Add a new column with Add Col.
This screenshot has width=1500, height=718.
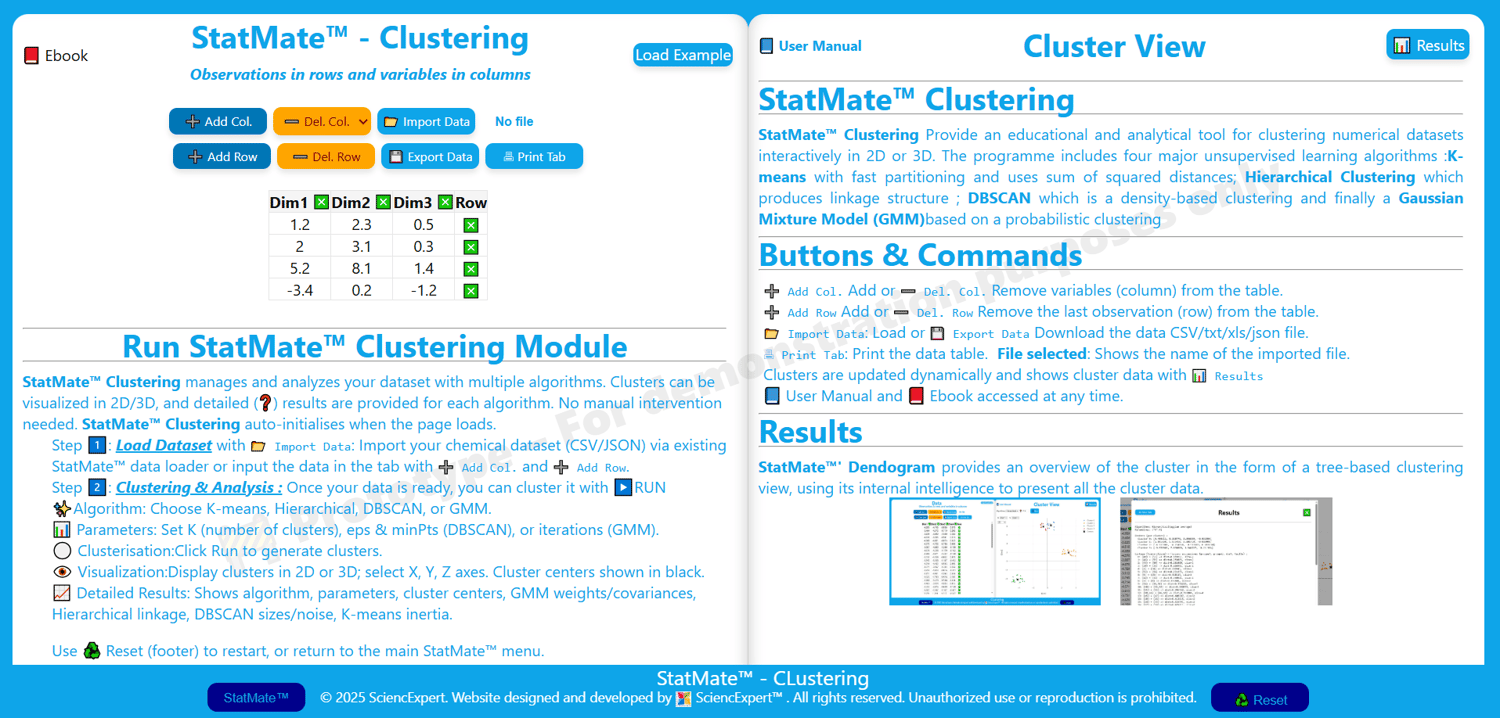click(x=218, y=121)
